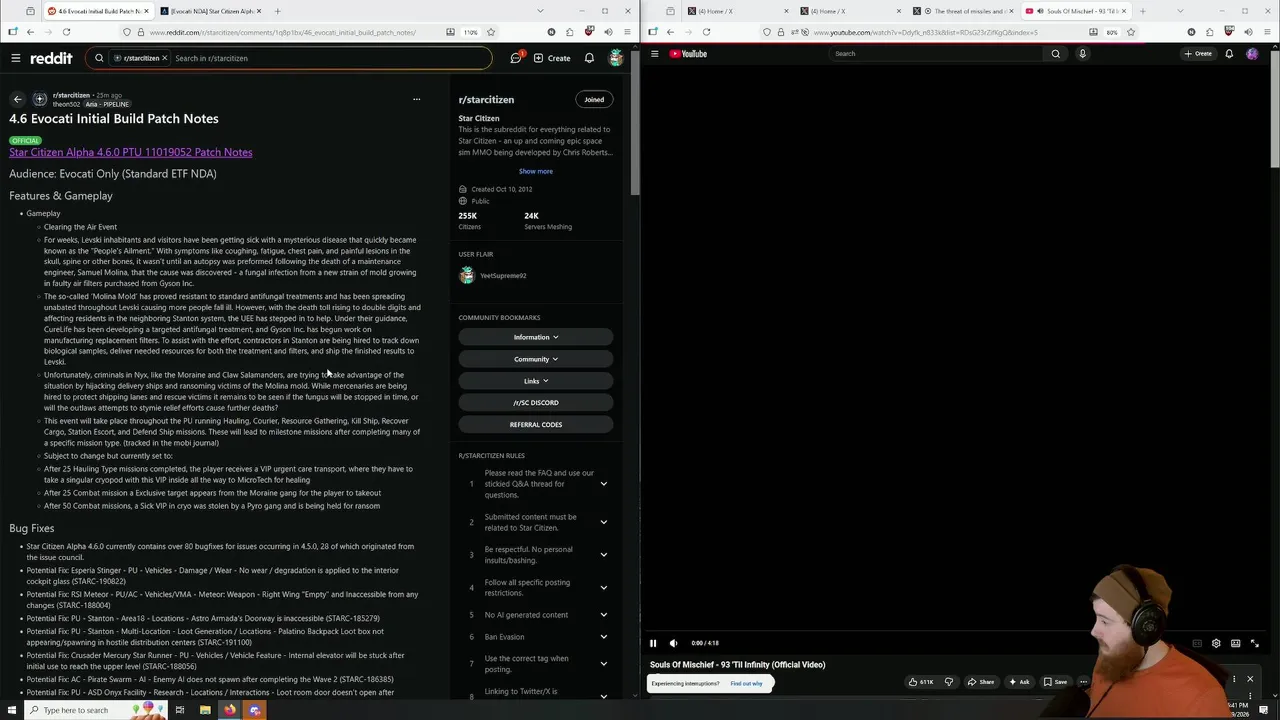1280x720 pixels.
Task: Like the Souls Of Mischief video
Action: tap(921, 682)
